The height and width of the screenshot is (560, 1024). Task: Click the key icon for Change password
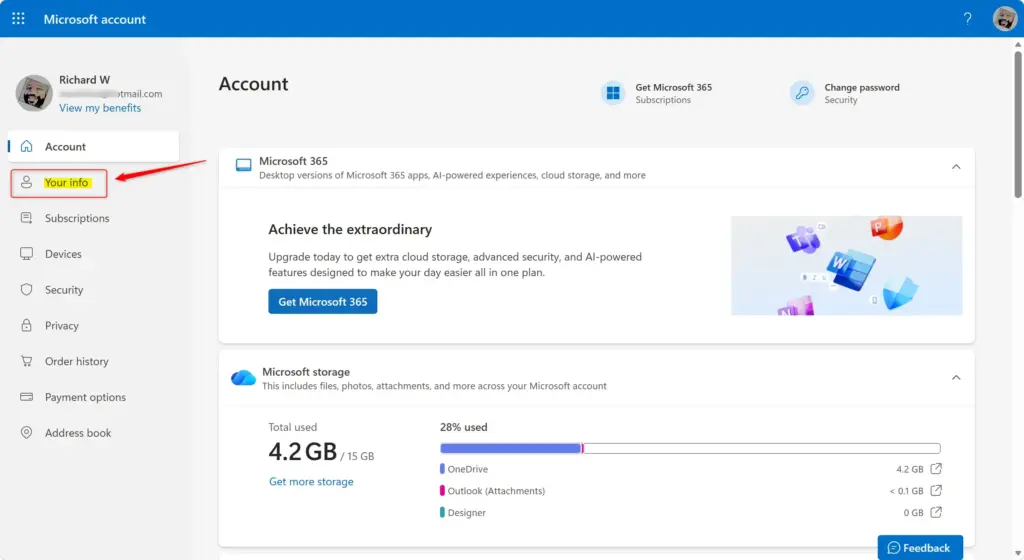[x=802, y=93]
